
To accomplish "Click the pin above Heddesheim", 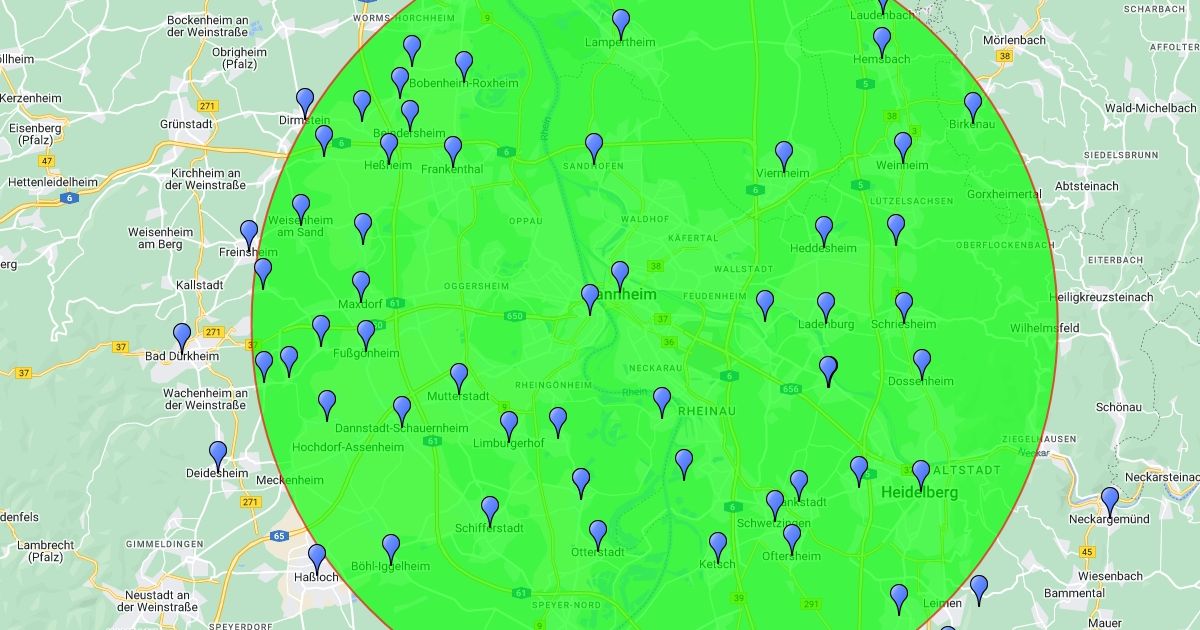I will 824,231.
